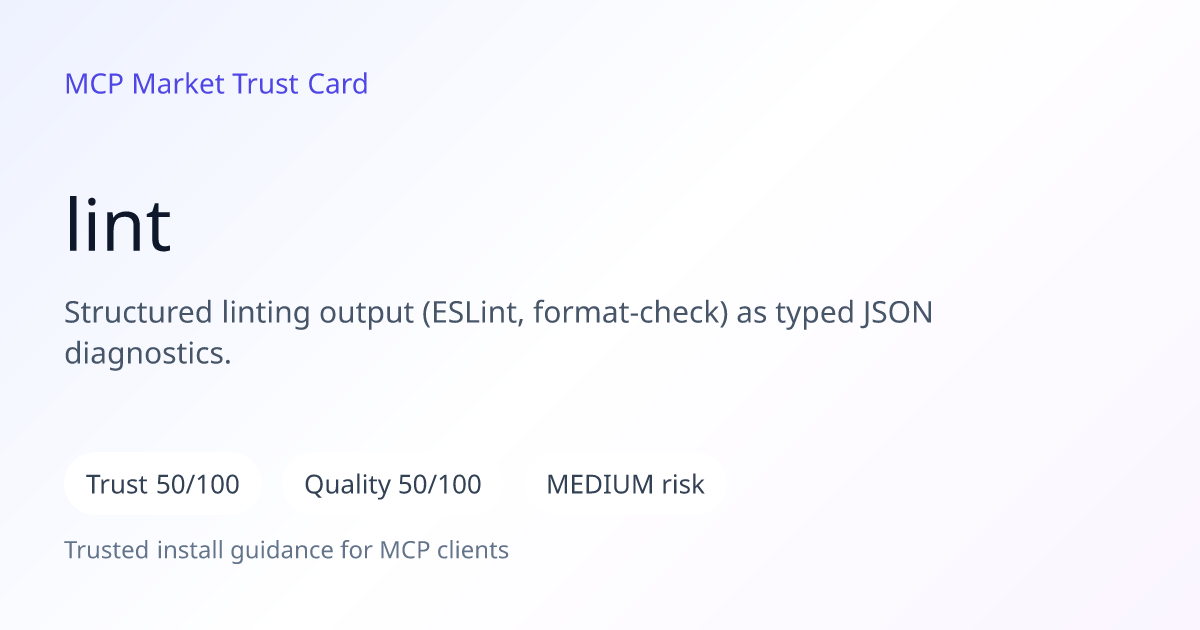Select the MEDIUM risk badge
The image size is (1200, 630).
(625, 485)
